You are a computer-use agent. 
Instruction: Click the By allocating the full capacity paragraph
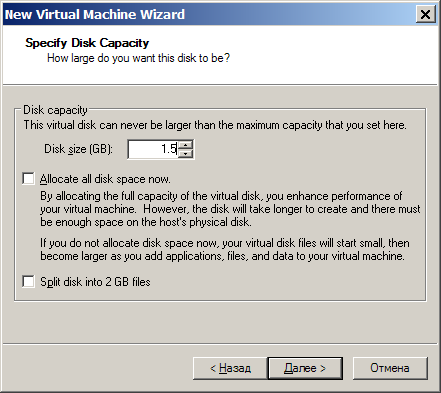click(230, 209)
